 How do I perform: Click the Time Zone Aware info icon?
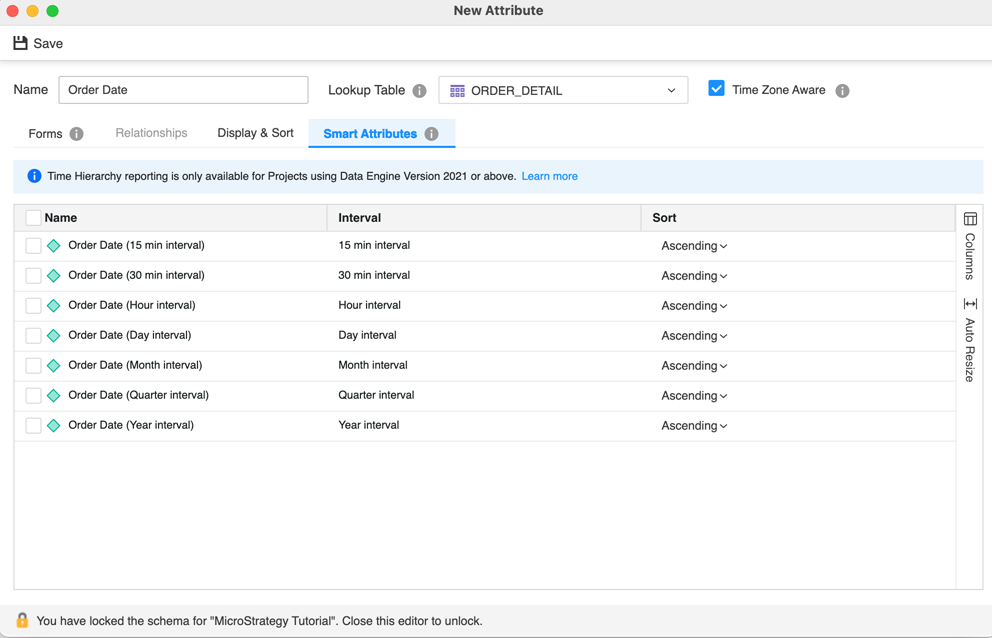[x=842, y=91]
